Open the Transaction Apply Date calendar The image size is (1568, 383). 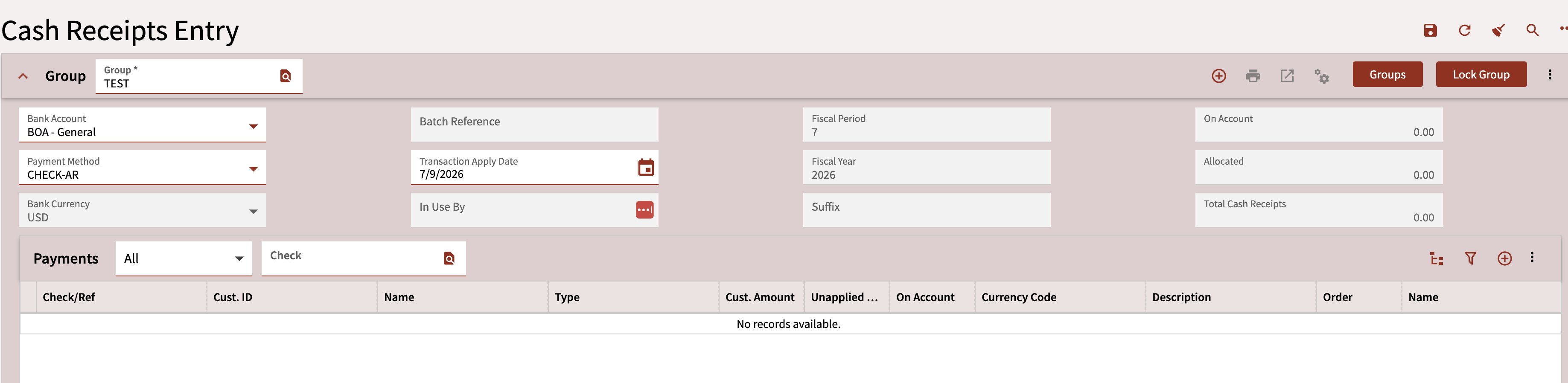click(646, 167)
